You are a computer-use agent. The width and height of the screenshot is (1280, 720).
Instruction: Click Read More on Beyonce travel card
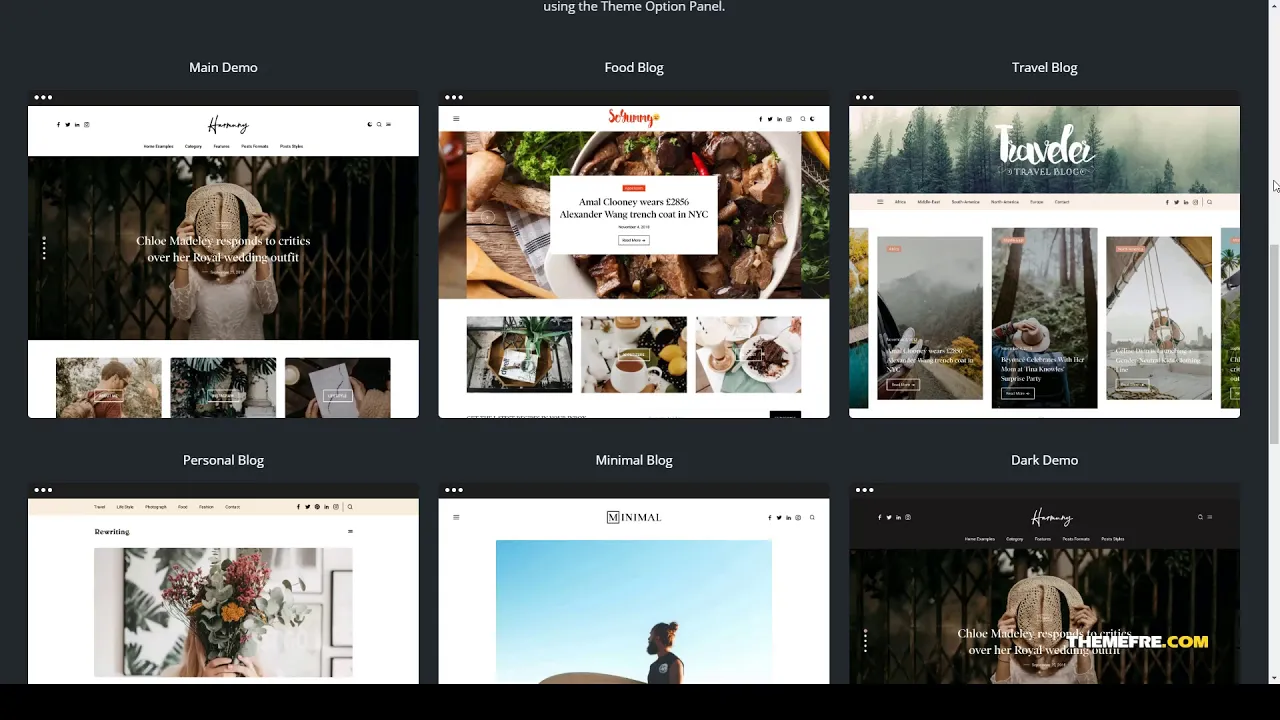point(1017,393)
